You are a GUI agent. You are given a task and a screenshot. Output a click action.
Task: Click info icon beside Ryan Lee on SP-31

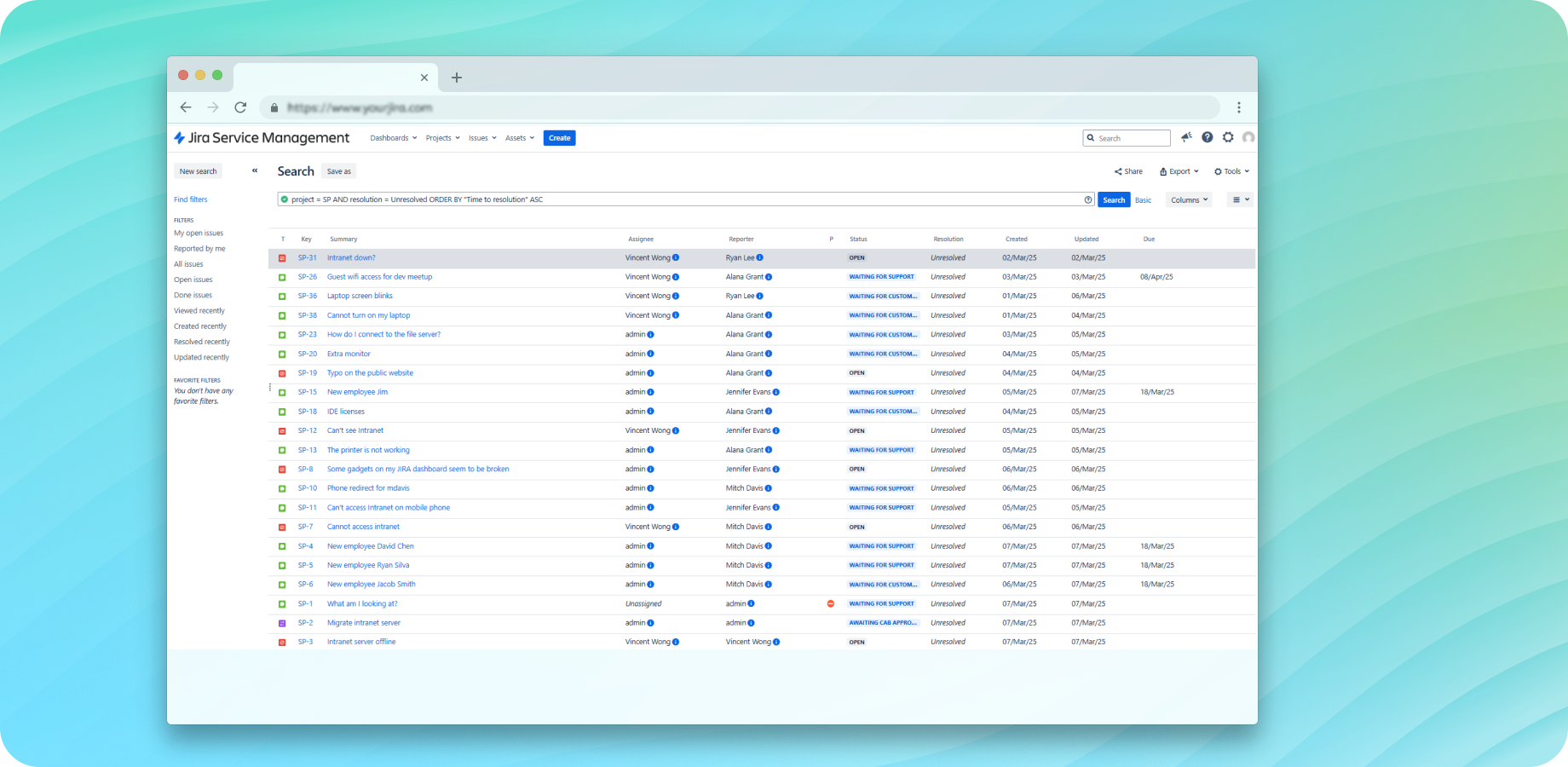759,257
